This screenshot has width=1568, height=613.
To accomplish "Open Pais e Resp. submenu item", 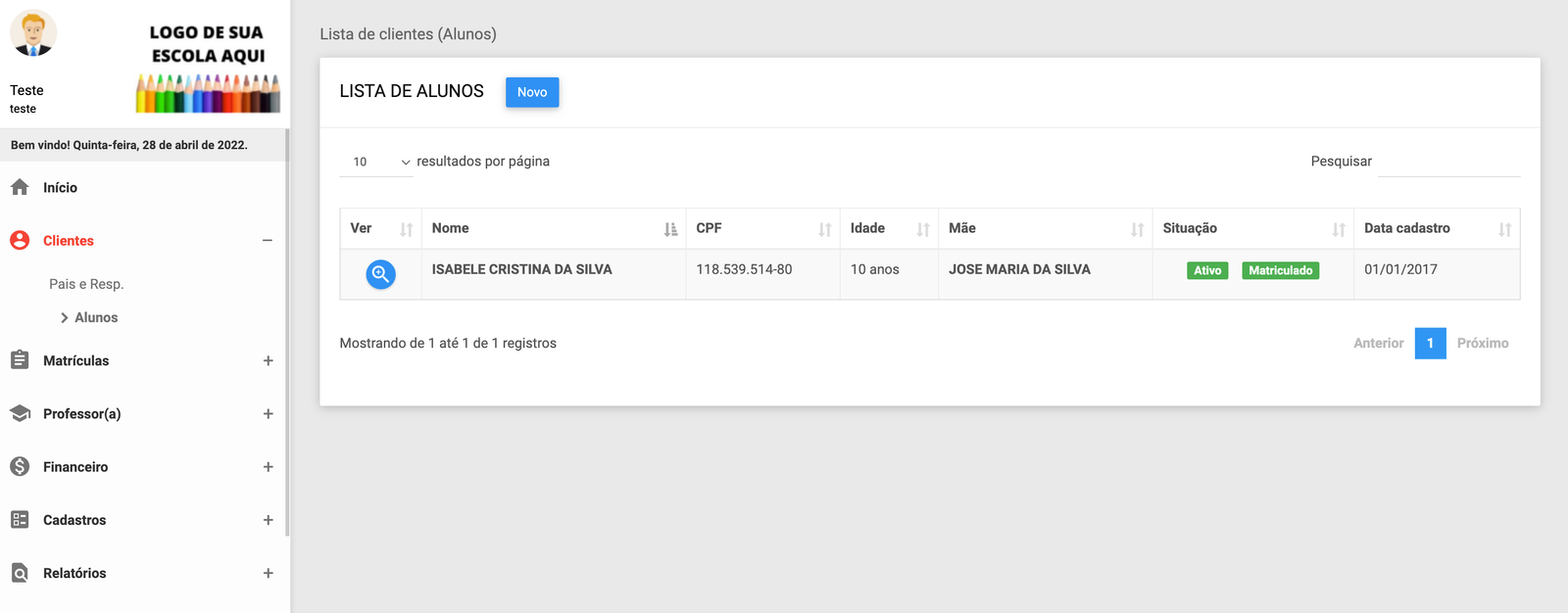I will click(86, 284).
